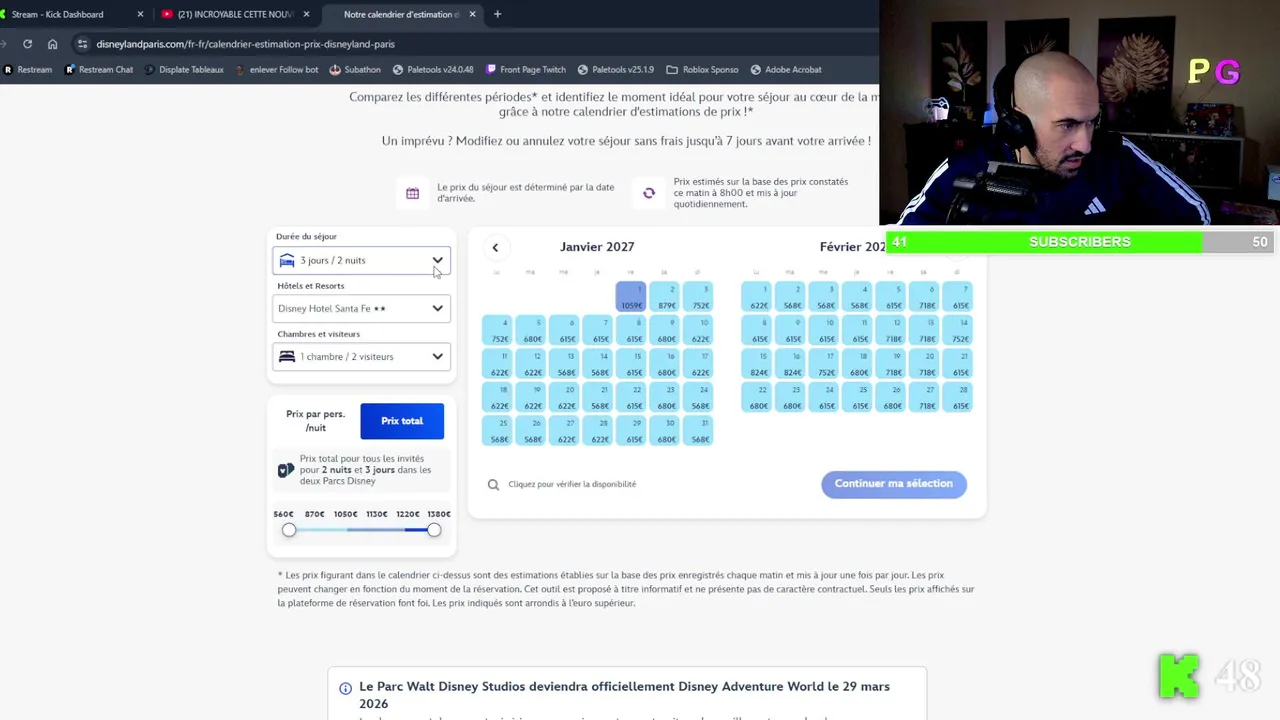
Task: Select January 2 priced 879€
Action: coord(665,297)
